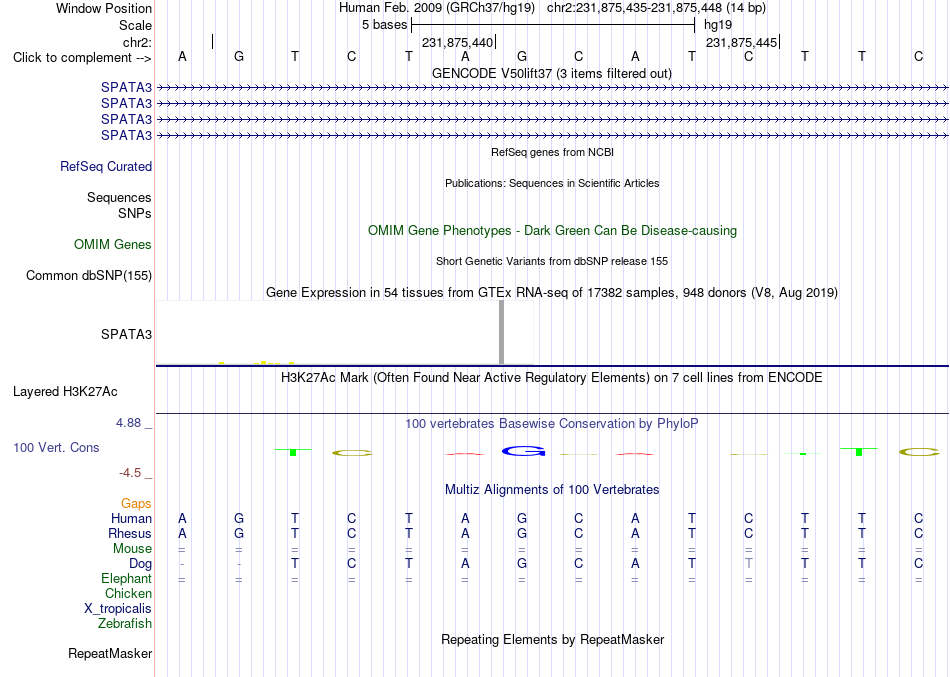950x677 pixels.
Task: Select the Chicken species row label
Action: click(128, 593)
